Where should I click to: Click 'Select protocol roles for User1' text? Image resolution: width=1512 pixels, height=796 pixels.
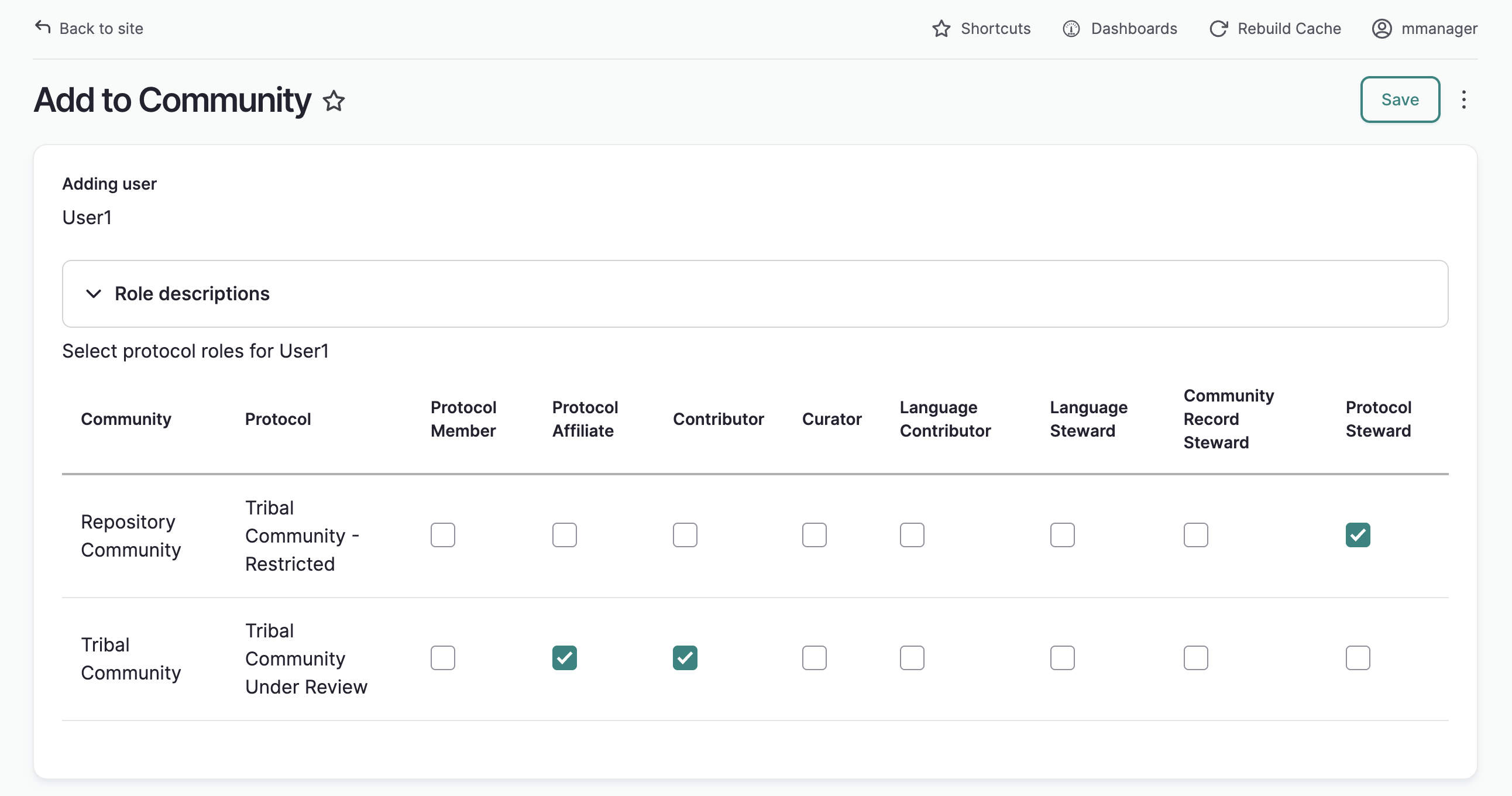[x=195, y=351]
